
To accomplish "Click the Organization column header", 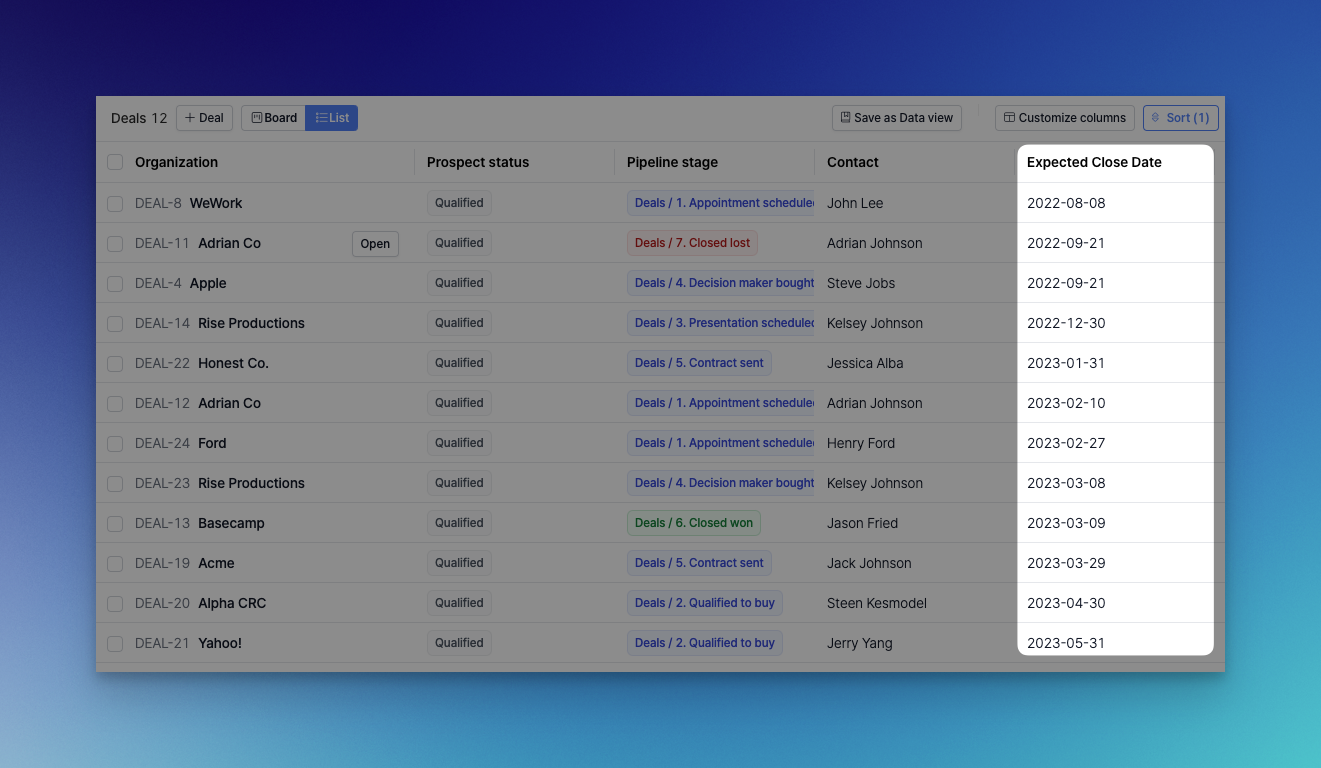I will point(176,162).
